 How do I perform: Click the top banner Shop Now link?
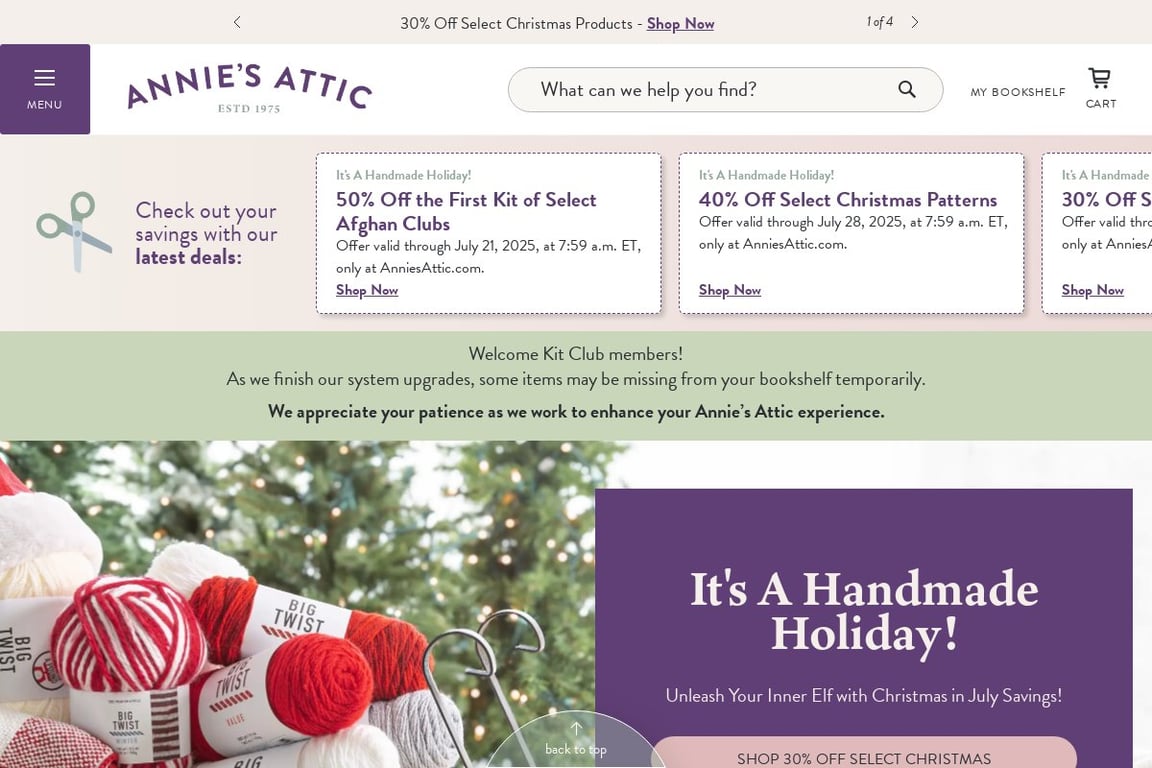[x=680, y=23]
